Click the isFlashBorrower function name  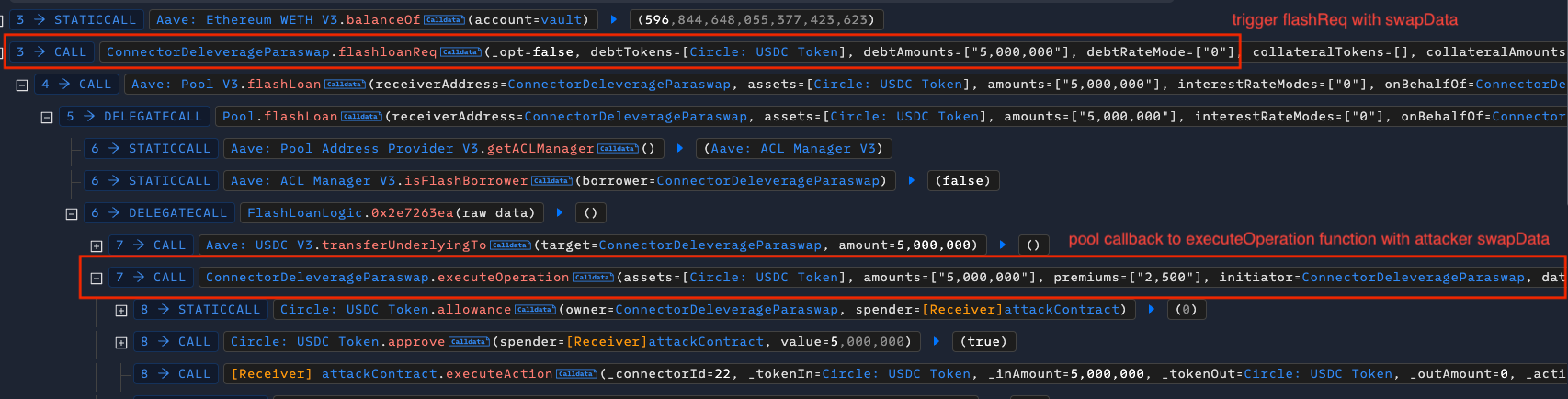(466, 181)
